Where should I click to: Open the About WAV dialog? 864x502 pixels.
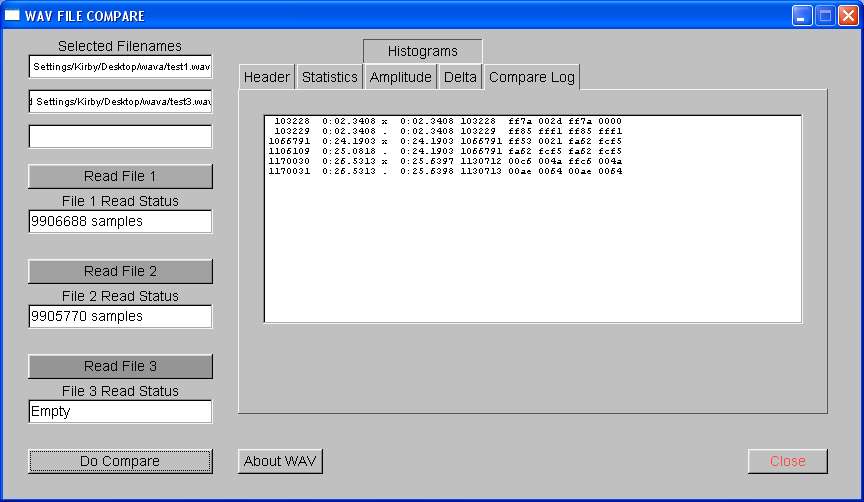[280, 461]
